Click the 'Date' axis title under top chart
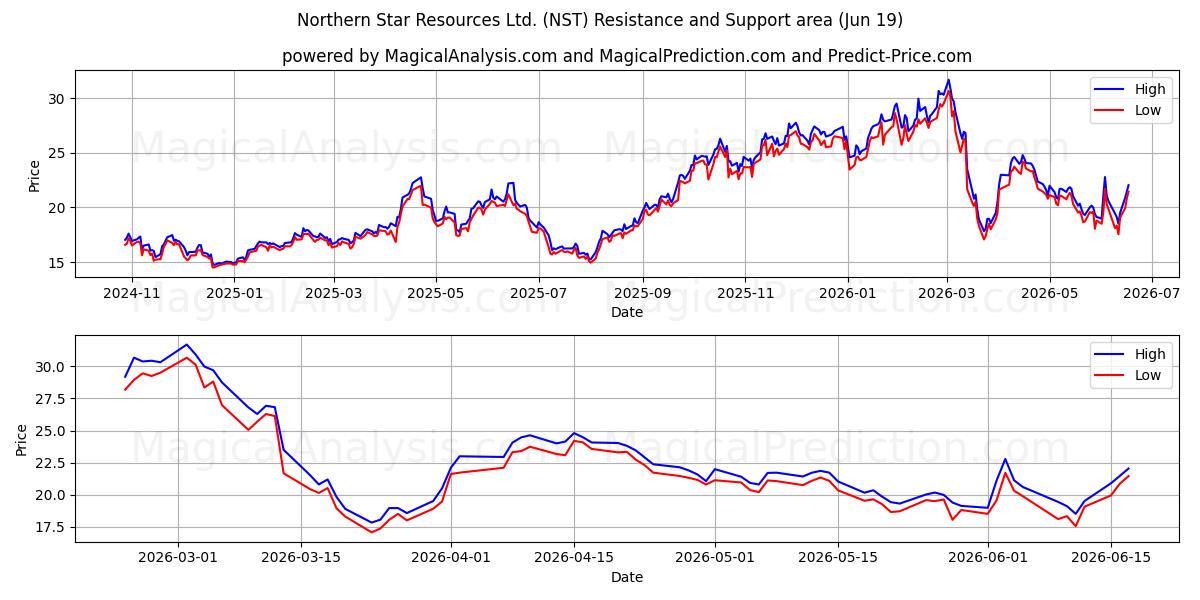This screenshot has width=1200, height=600. pos(627,312)
